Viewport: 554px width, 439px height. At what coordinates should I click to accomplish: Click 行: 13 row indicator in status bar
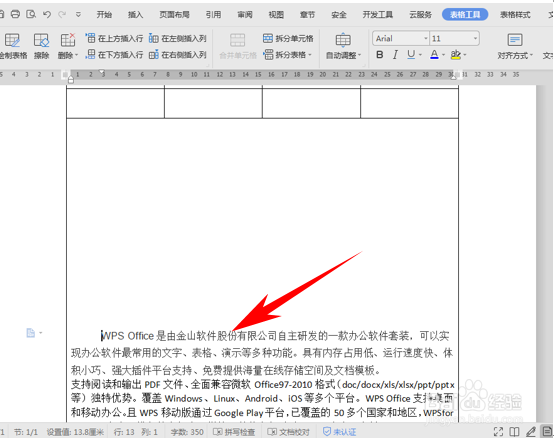click(124, 432)
